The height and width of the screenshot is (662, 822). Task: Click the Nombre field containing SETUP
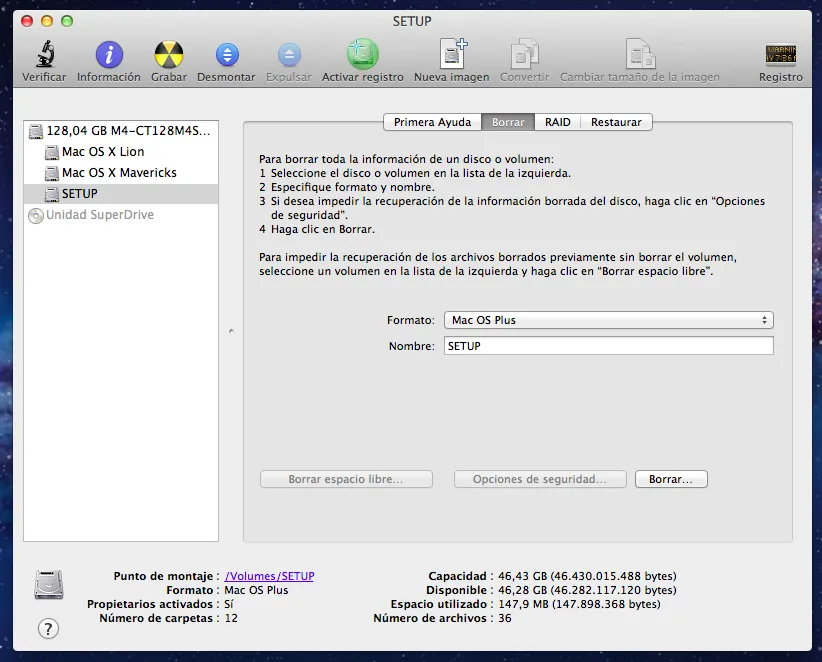[609, 346]
